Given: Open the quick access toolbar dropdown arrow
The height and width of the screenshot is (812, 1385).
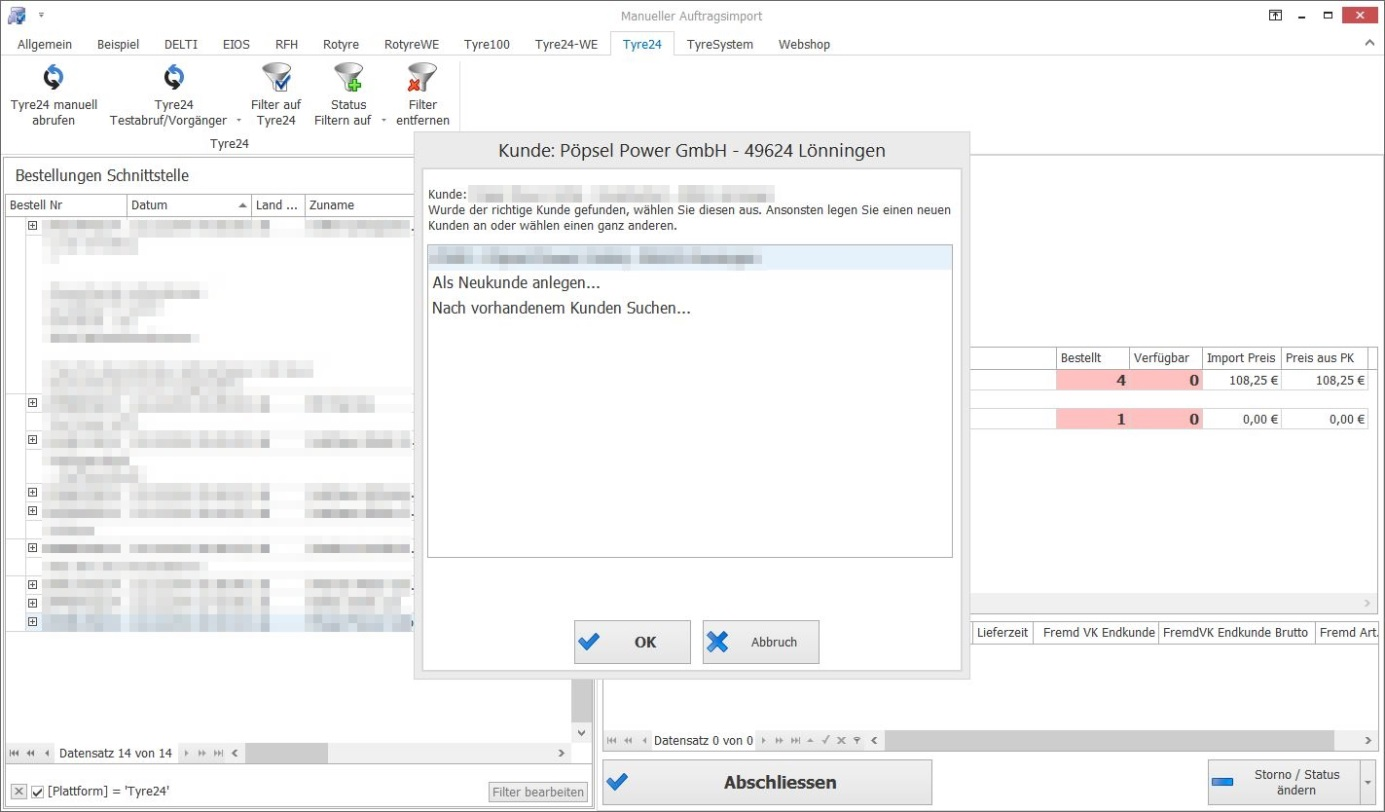Looking at the screenshot, I should (42, 16).
